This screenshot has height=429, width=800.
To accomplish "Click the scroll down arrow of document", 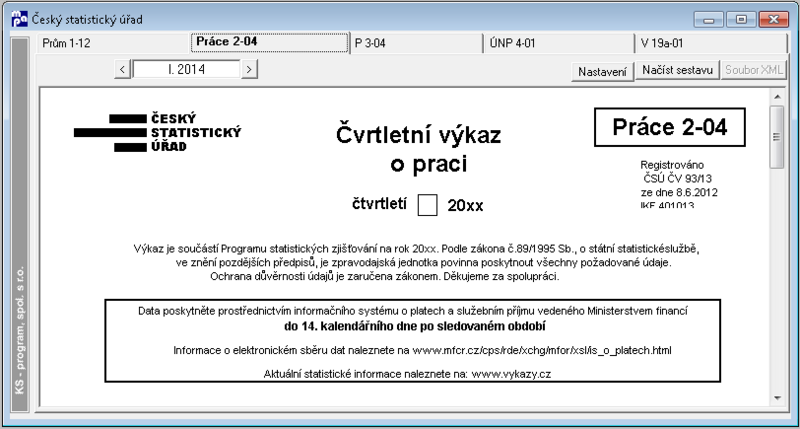I will [x=777, y=398].
